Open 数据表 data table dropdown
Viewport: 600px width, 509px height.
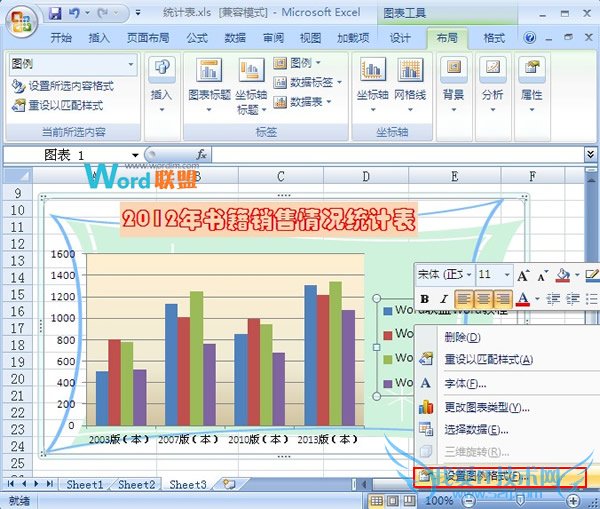point(302,102)
